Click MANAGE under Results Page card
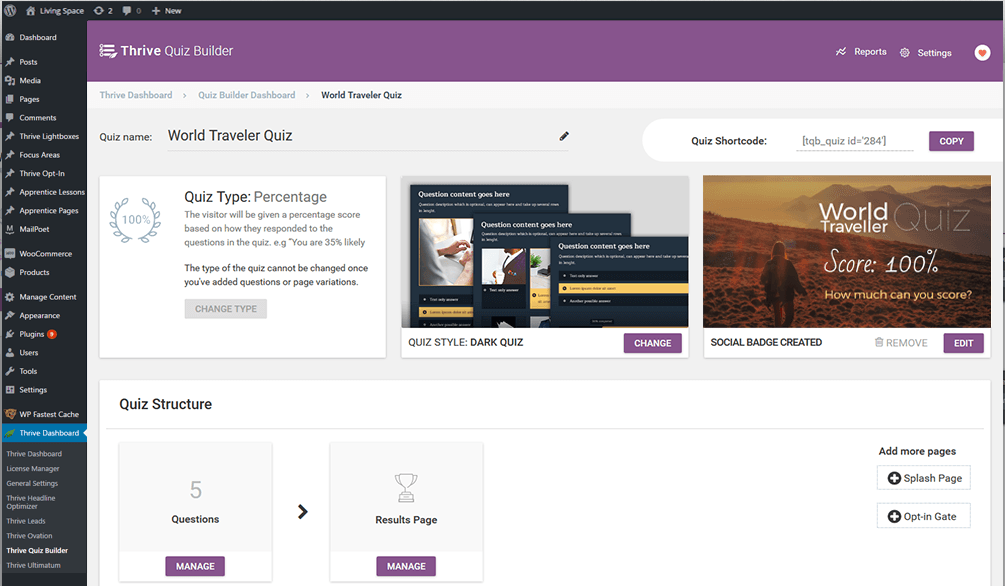 click(x=406, y=566)
